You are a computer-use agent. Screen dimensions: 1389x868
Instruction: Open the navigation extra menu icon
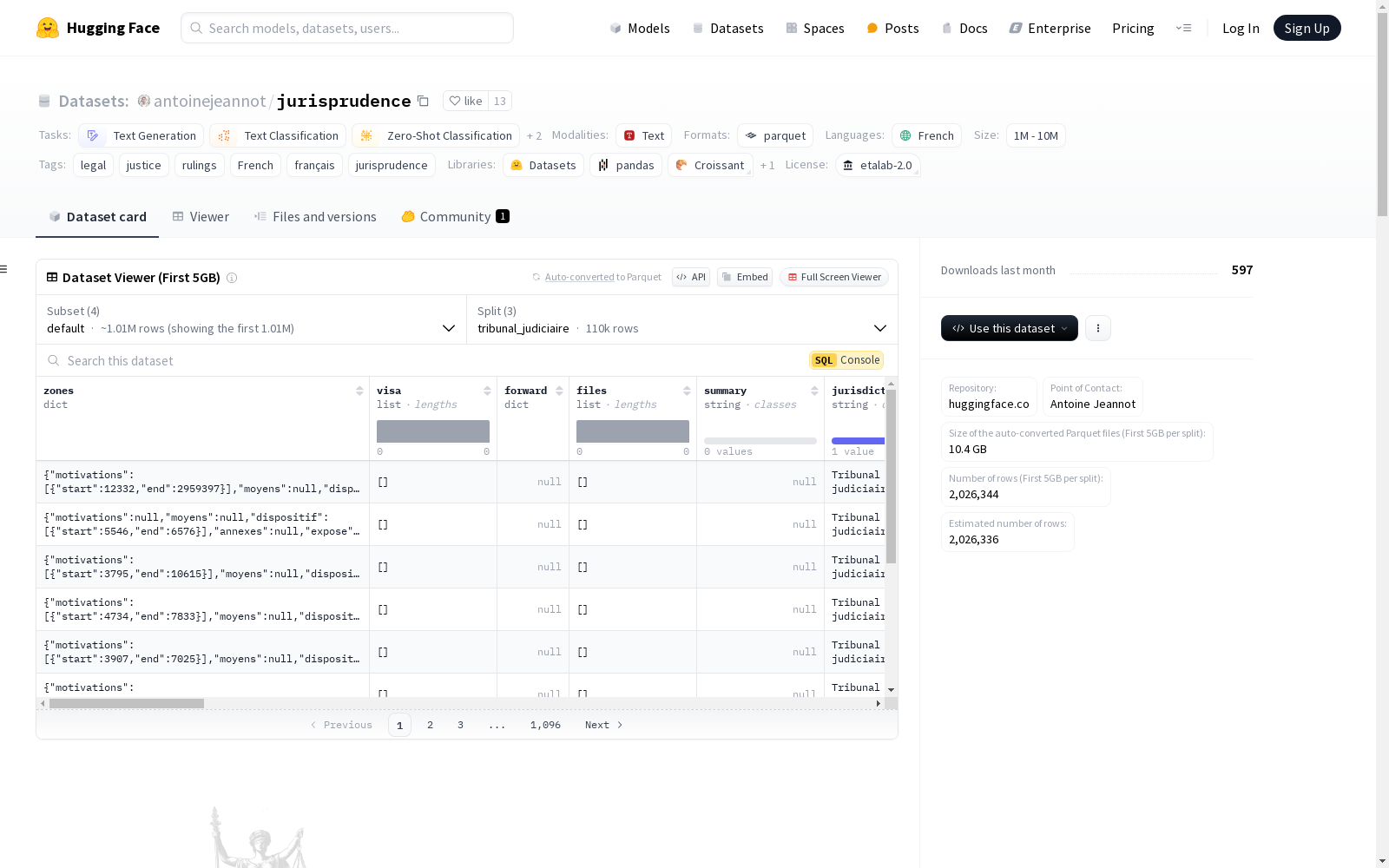pos(1183,28)
